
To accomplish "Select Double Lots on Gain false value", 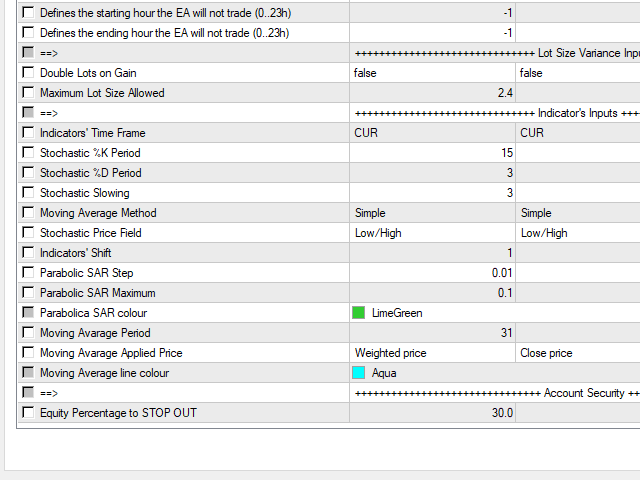I will (x=432, y=73).
